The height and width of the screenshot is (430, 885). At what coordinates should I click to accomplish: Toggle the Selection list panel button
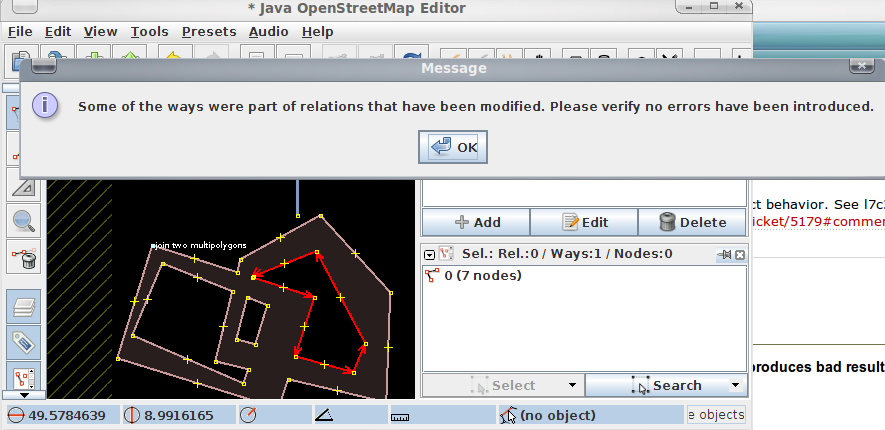click(x=24, y=376)
